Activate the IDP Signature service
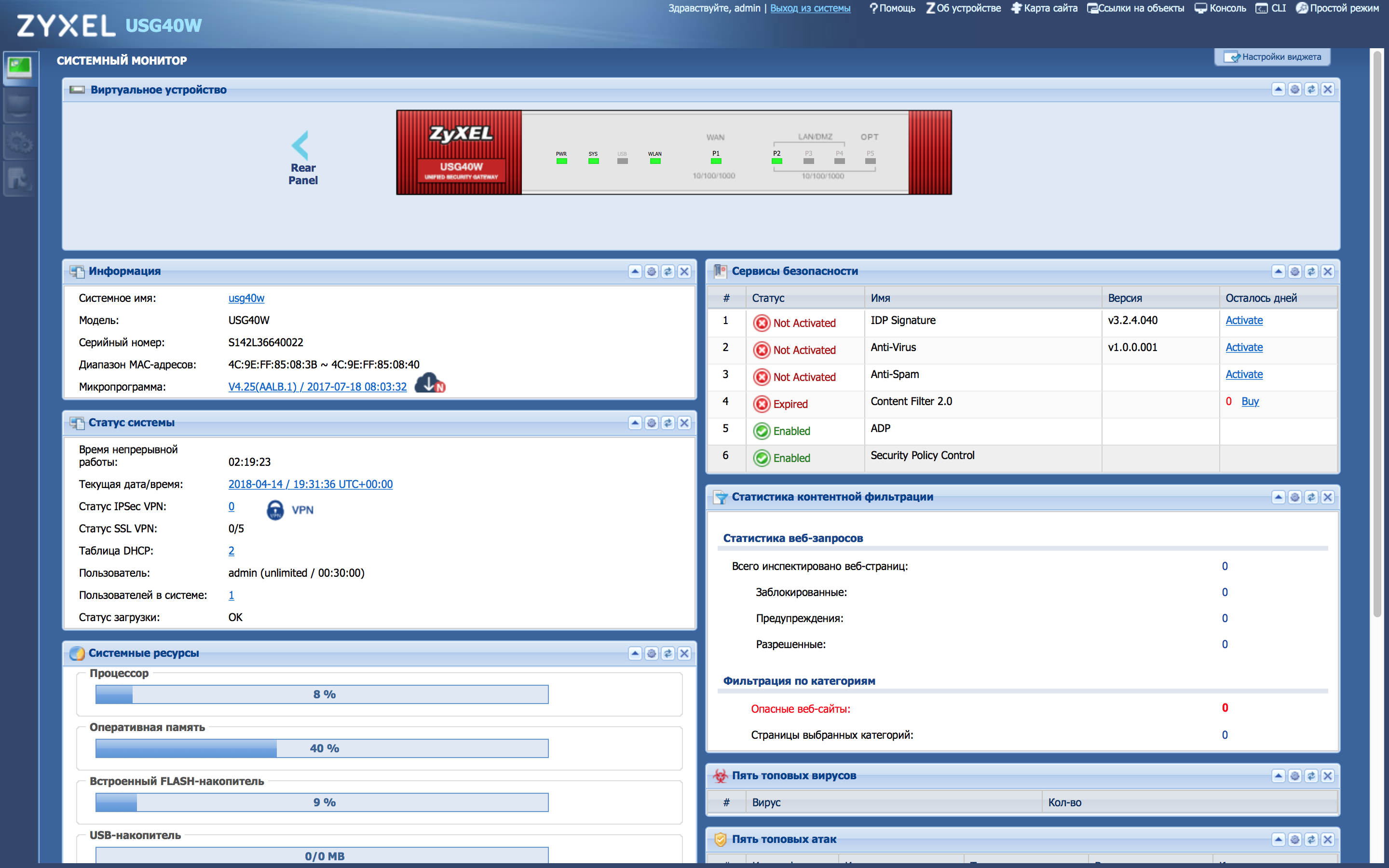 pos(1244,320)
